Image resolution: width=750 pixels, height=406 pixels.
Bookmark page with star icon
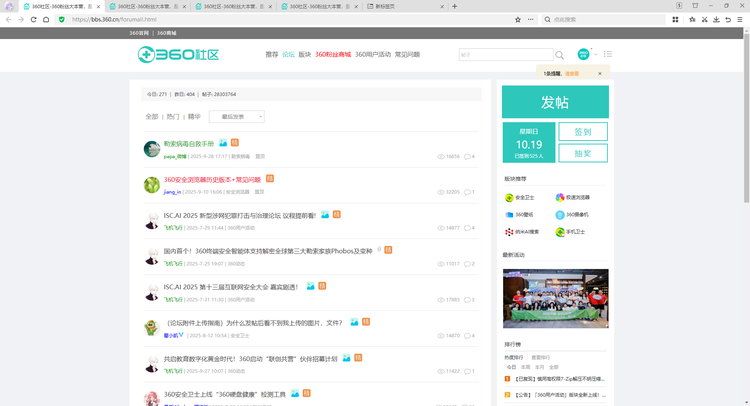coord(518,20)
